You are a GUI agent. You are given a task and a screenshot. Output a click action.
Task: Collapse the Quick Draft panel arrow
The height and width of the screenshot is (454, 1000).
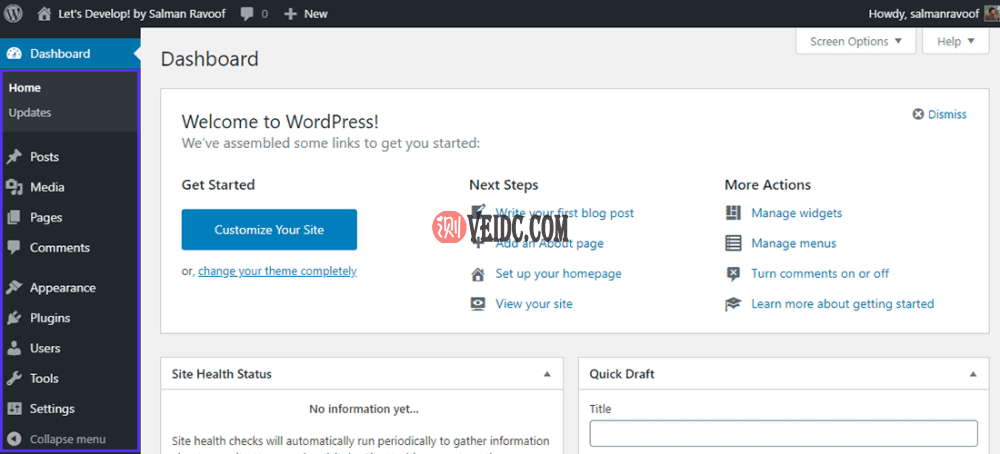(973, 374)
